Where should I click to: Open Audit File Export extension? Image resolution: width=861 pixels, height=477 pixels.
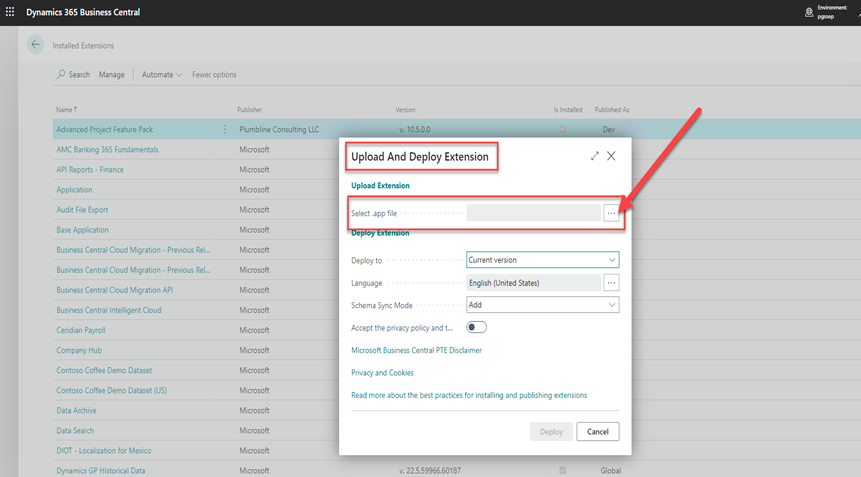[x=82, y=210]
